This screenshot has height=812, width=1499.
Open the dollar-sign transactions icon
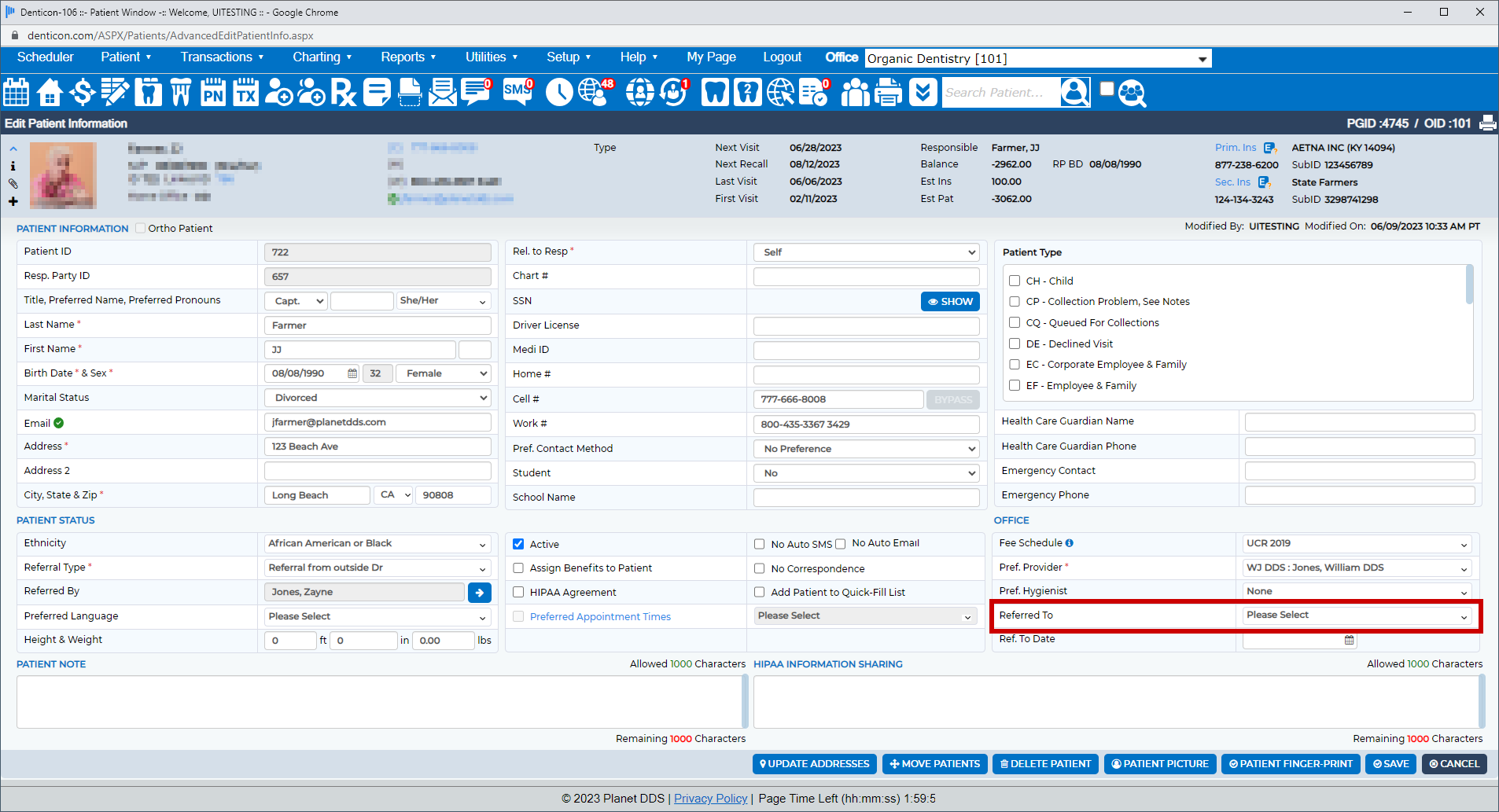(x=82, y=92)
